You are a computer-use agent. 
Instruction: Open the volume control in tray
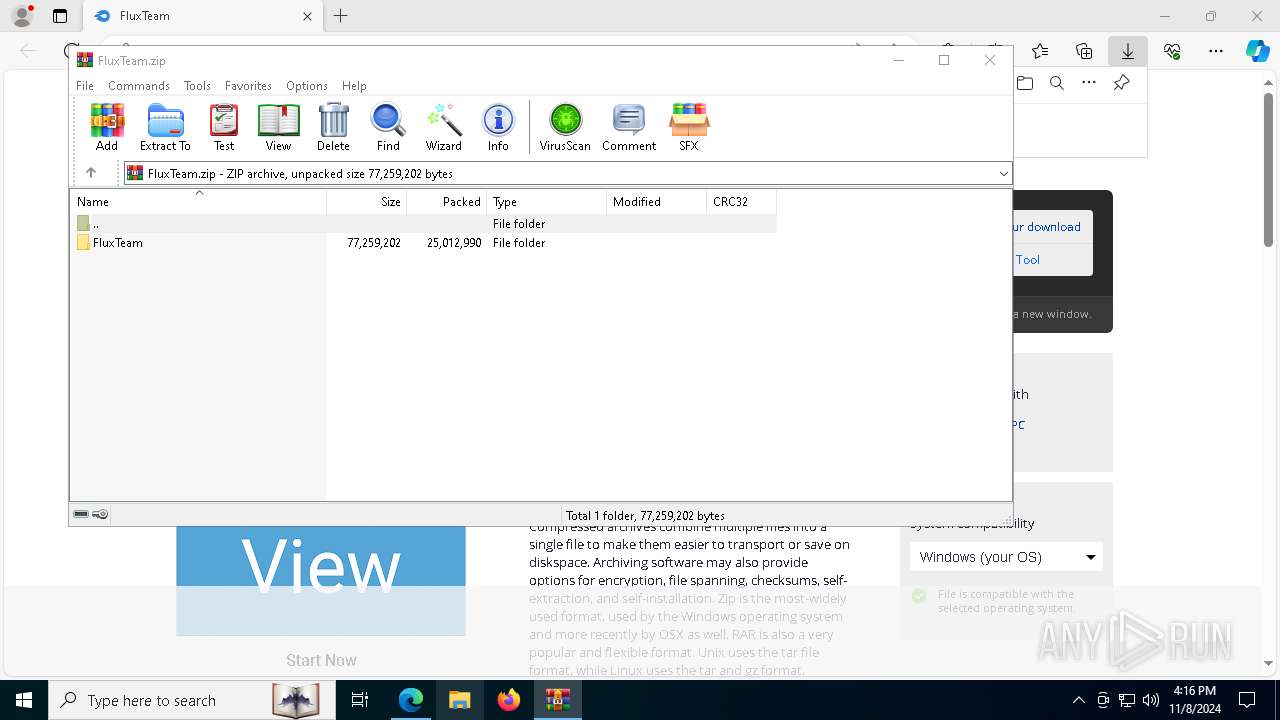click(x=1151, y=700)
